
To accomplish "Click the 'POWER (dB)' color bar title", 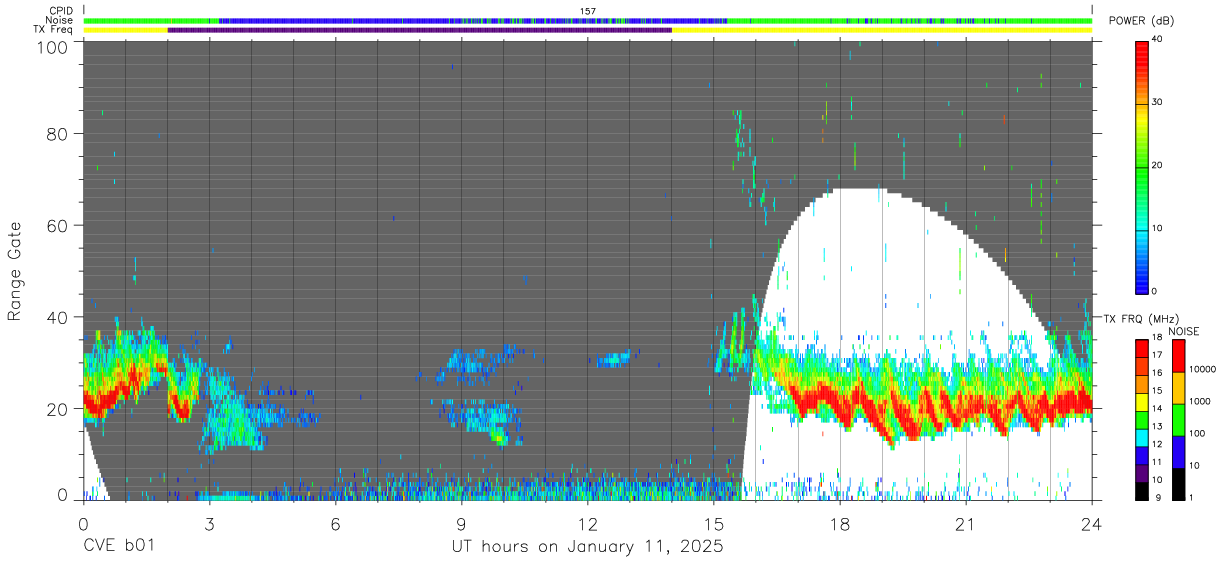I will click(x=1141, y=21).
